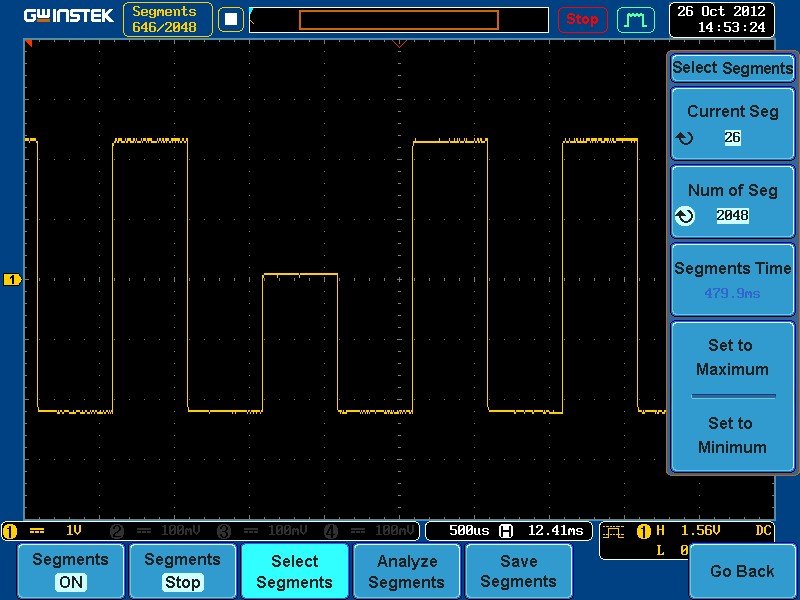Click the red Stop status indicator
Image resolution: width=800 pixels, height=600 pixels.
[x=583, y=19]
